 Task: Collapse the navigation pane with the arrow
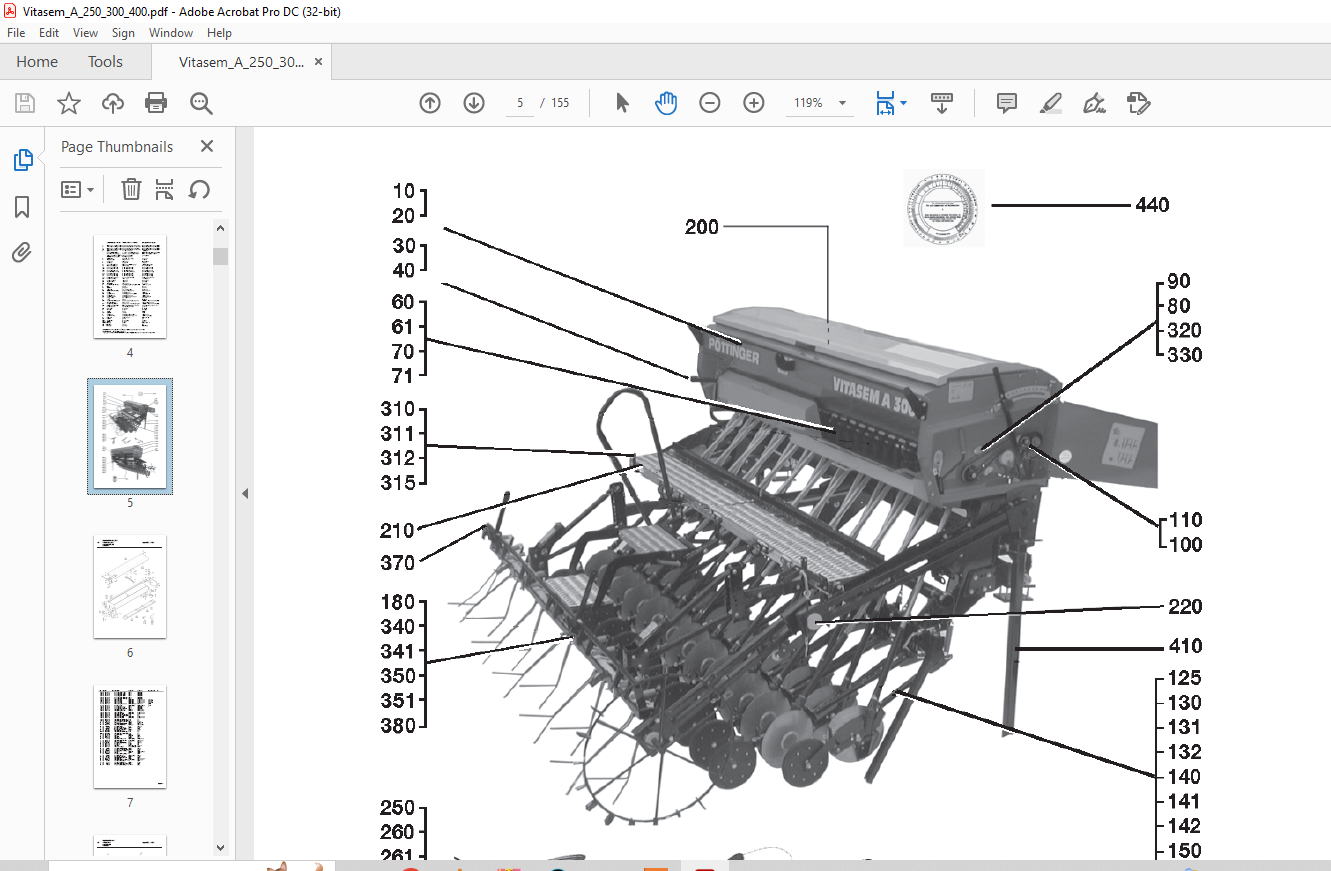[244, 493]
